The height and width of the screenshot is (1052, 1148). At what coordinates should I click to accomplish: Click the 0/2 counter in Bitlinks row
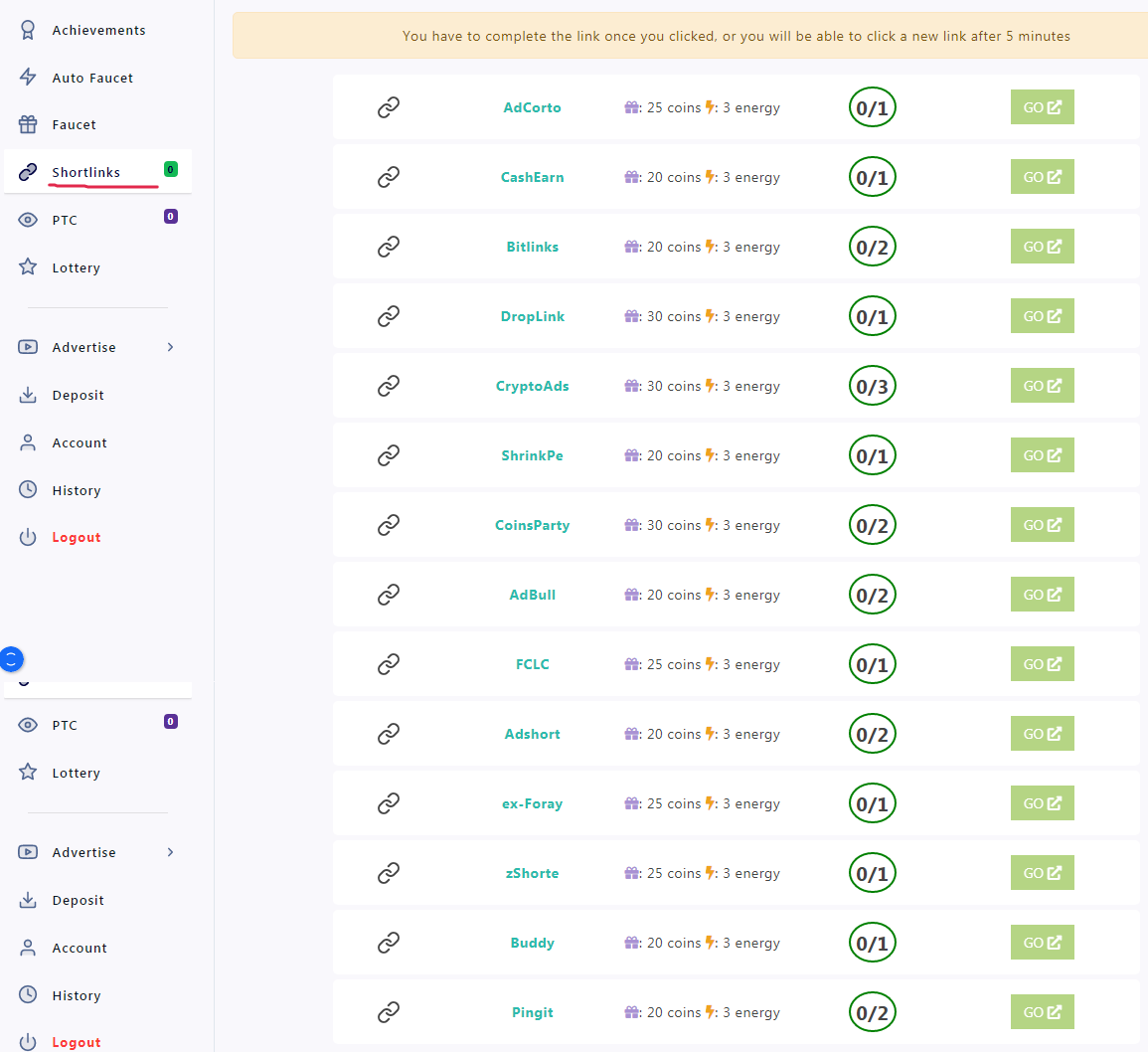point(872,247)
